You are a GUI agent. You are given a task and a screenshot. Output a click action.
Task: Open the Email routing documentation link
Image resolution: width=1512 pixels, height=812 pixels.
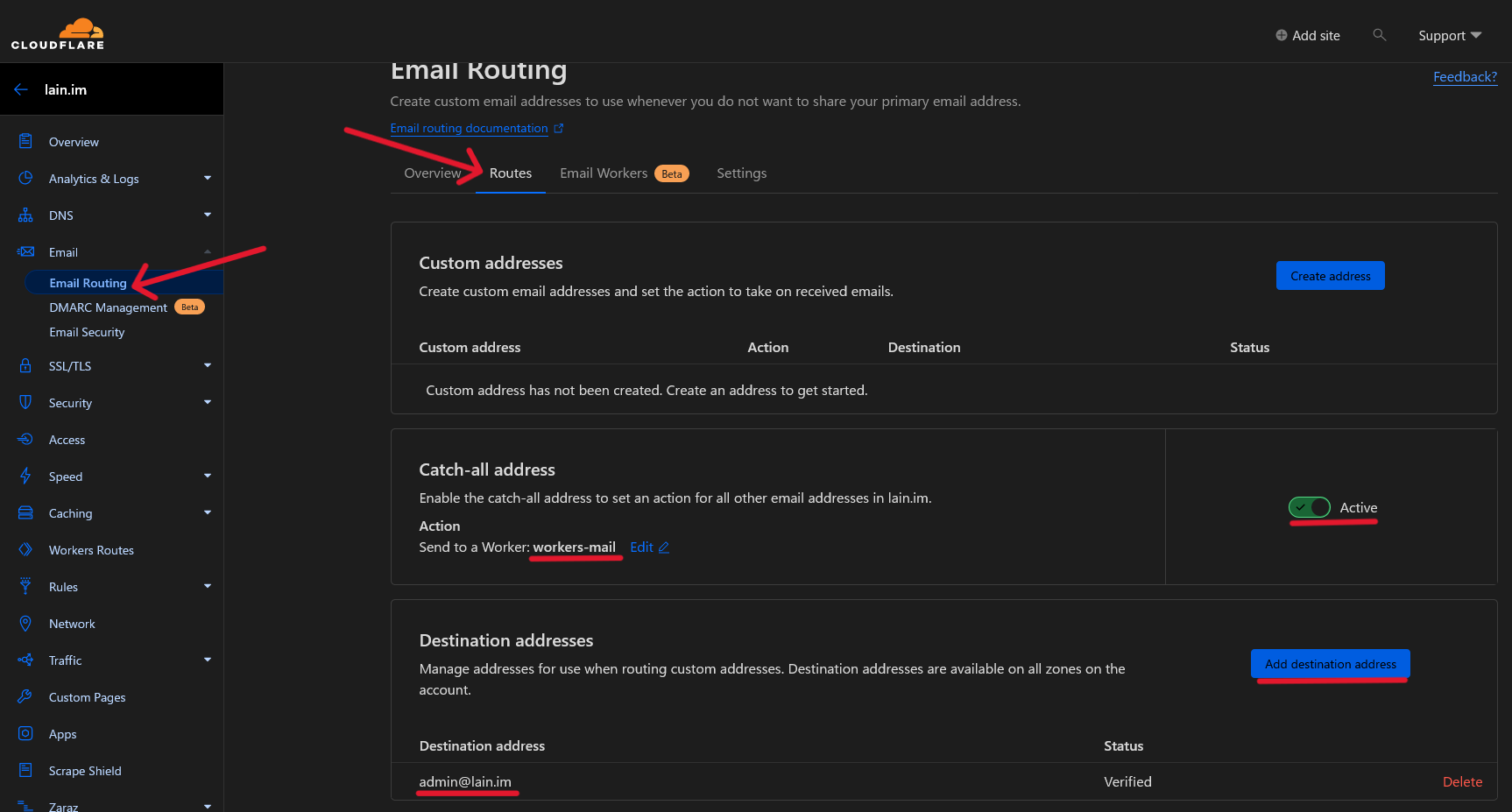click(x=469, y=128)
